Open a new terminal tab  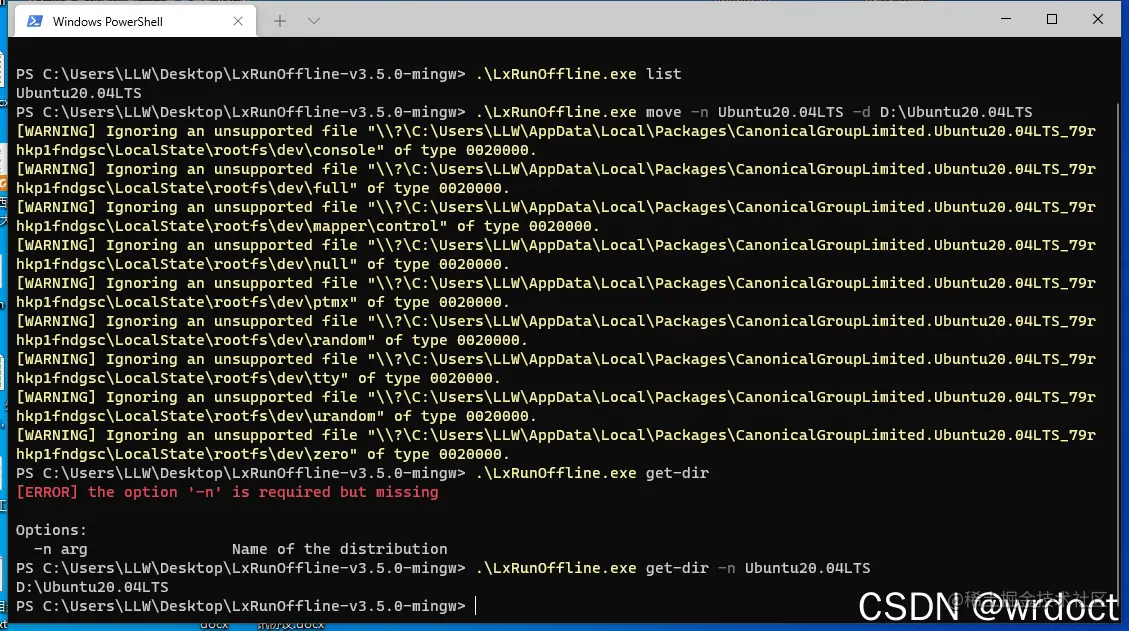click(280, 21)
